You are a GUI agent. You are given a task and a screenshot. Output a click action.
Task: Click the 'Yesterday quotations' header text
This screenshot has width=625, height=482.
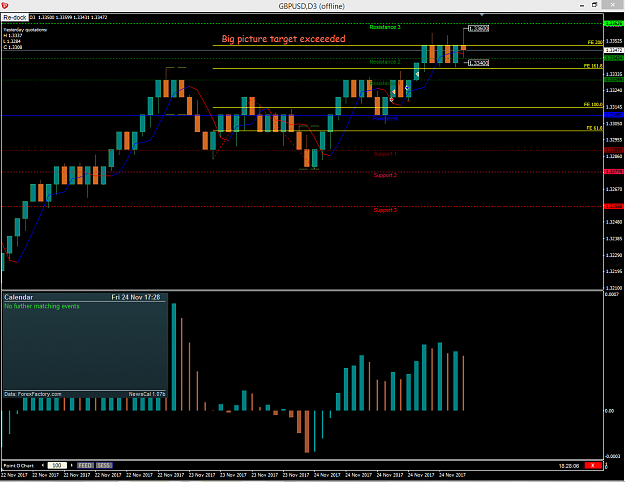(x=25, y=30)
